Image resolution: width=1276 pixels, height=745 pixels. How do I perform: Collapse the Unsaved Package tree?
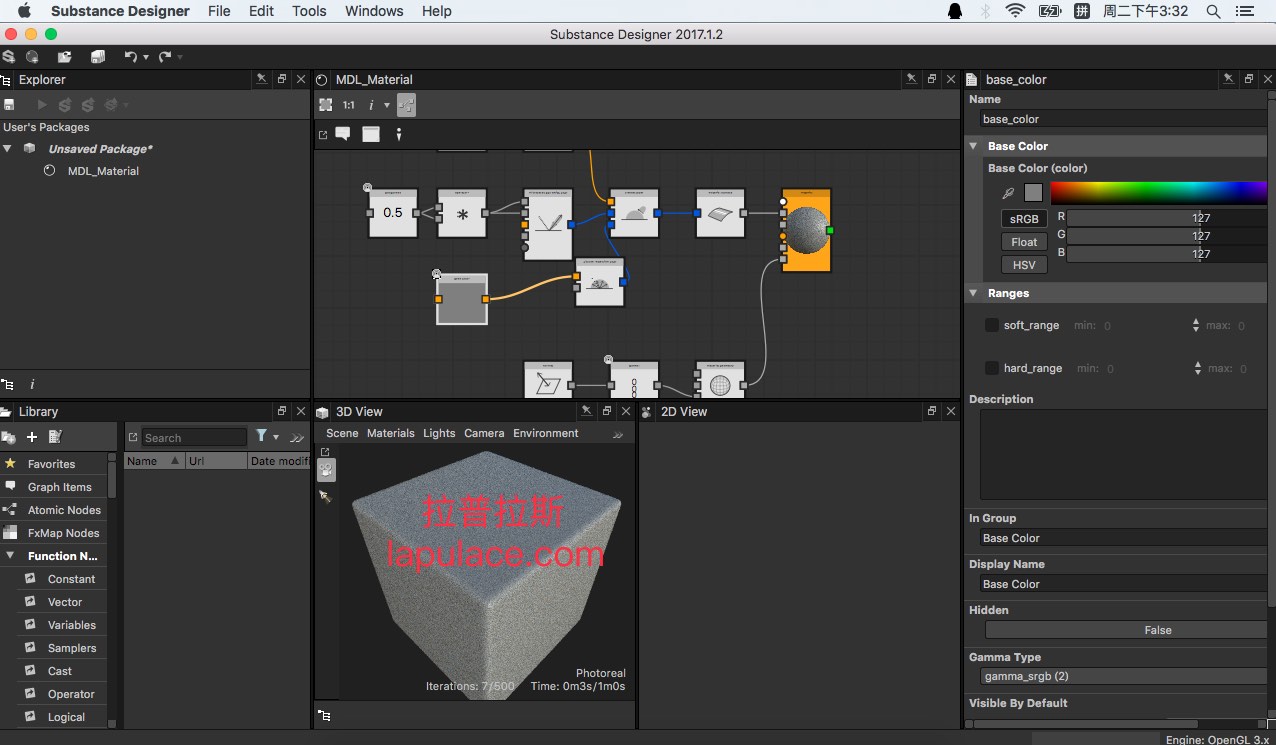click(8, 149)
